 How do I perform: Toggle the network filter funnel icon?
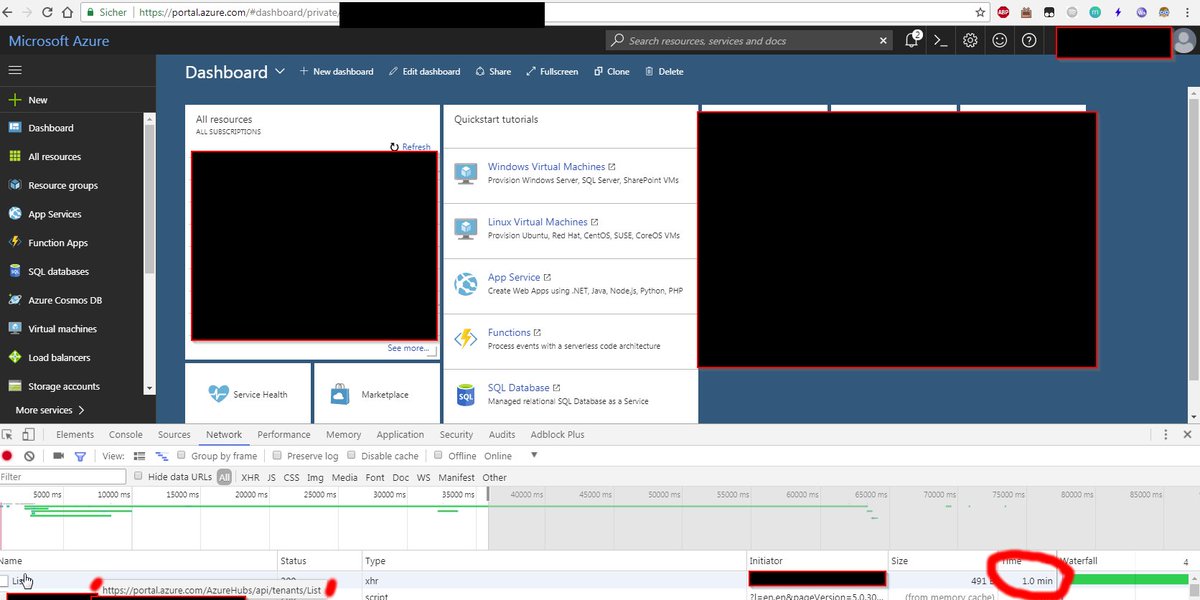(x=80, y=456)
